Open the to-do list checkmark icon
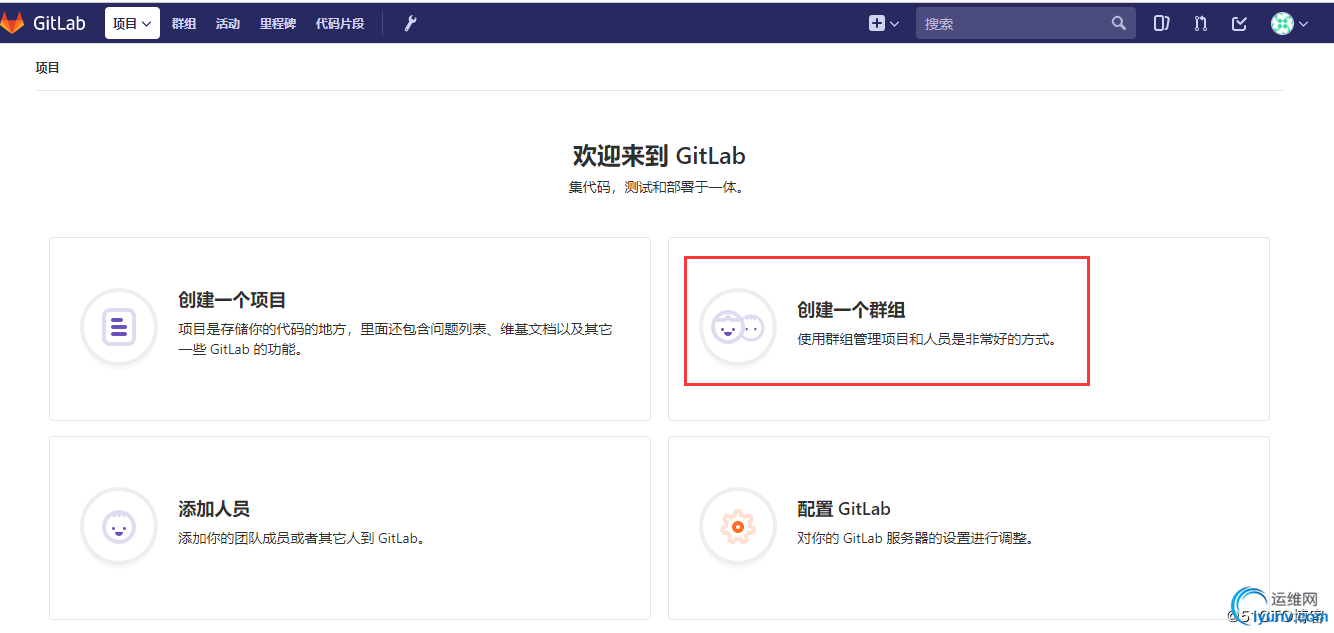This screenshot has height=633, width=1334. (1239, 23)
